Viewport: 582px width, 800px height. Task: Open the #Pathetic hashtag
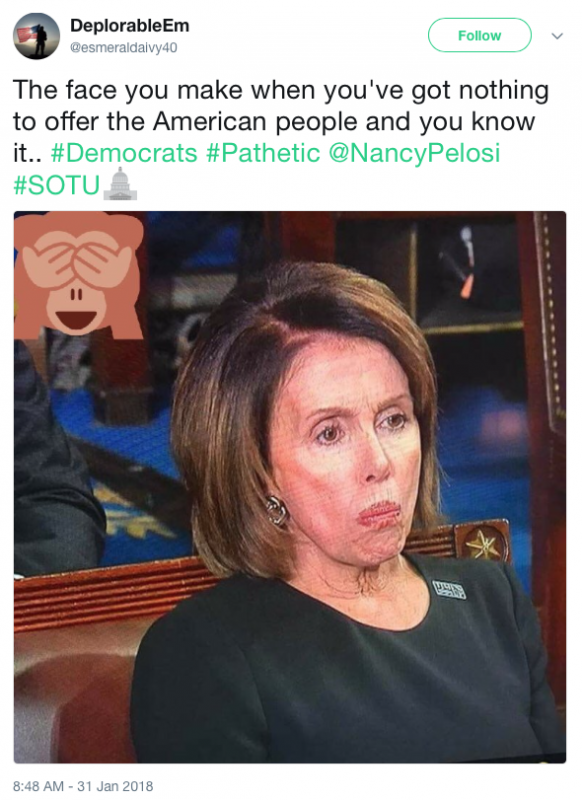click(263, 153)
